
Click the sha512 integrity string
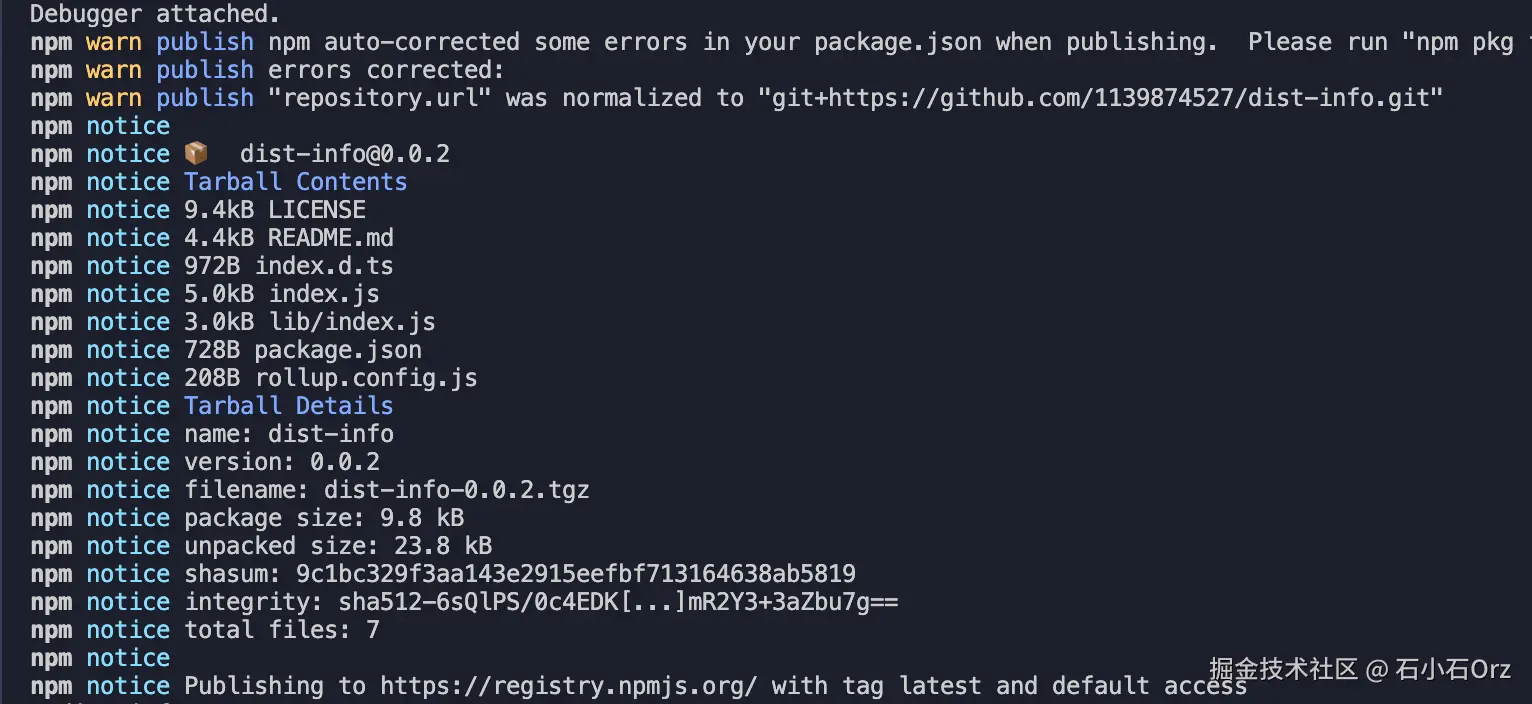coord(618,602)
